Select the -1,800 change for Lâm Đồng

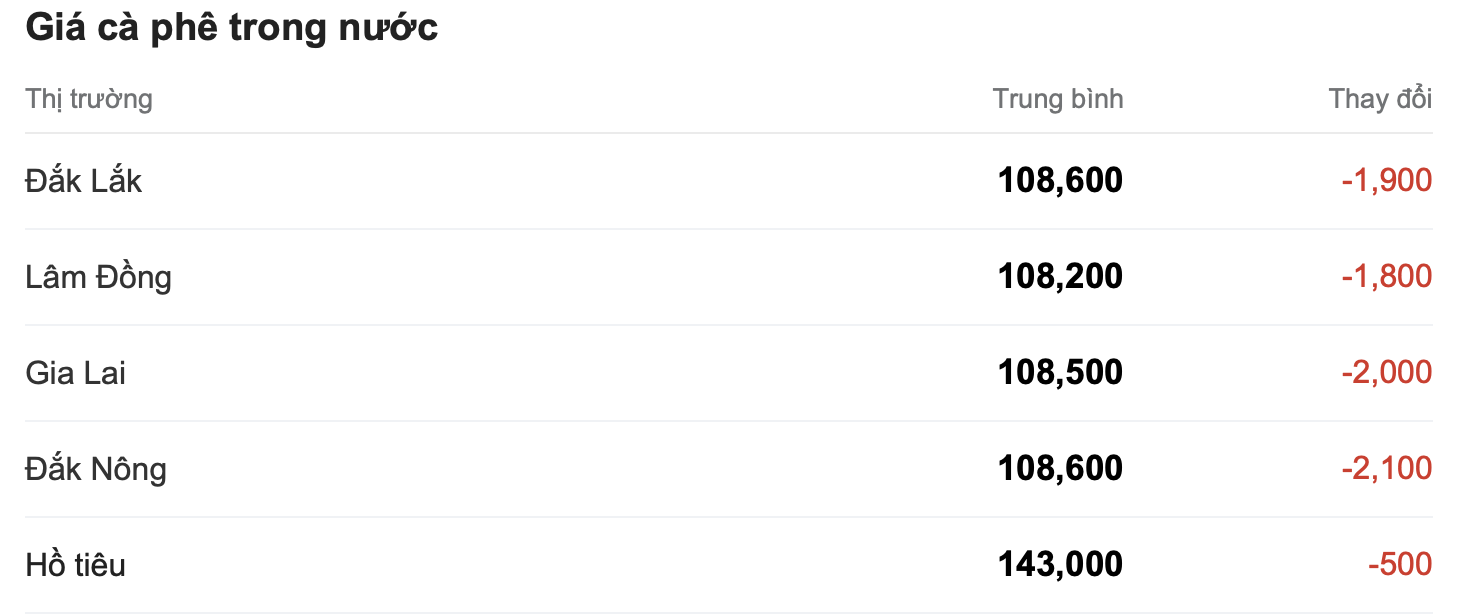coord(1386,277)
